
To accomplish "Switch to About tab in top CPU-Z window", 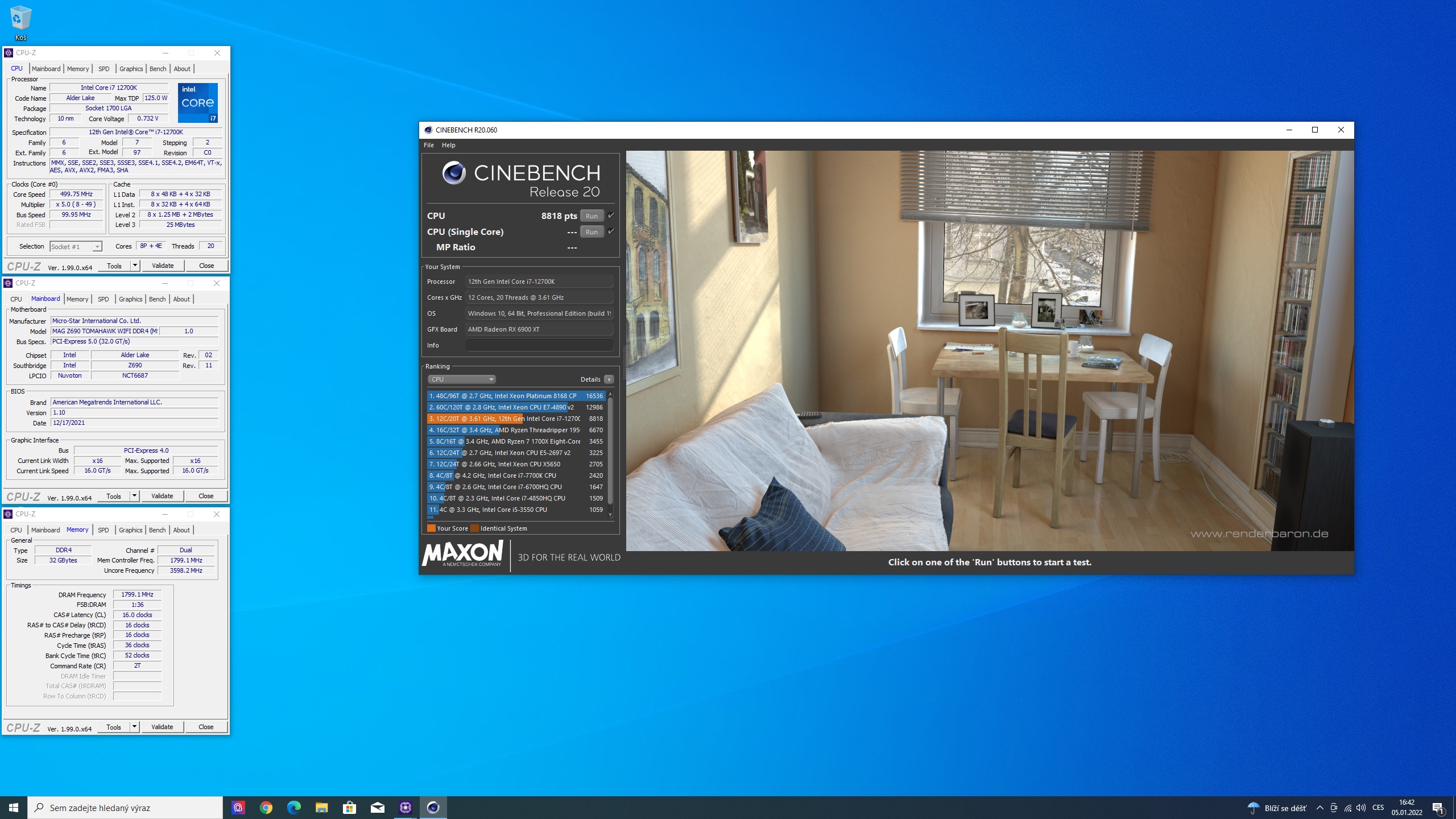I will click(x=182, y=69).
